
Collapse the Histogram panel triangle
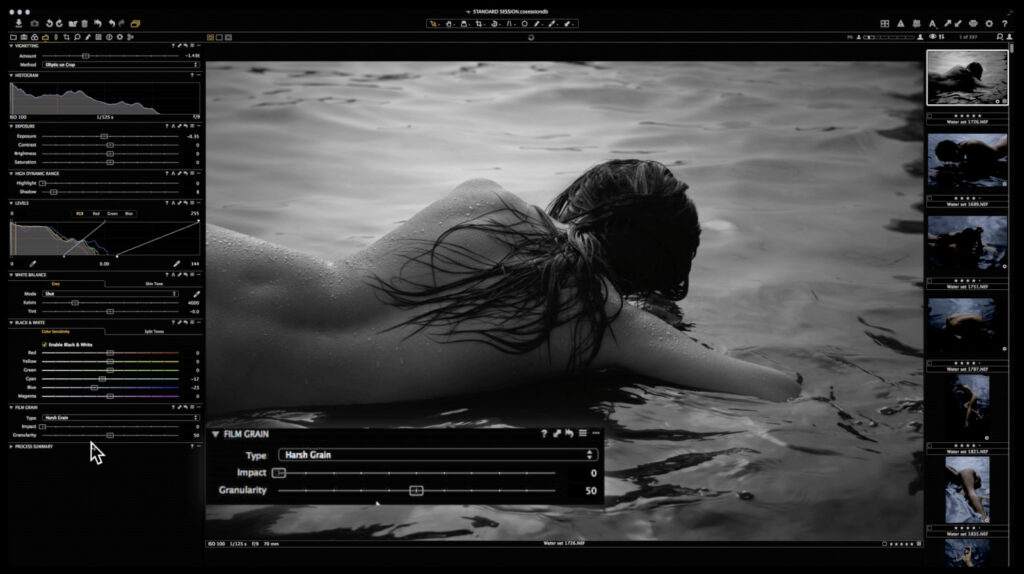tap(11, 76)
